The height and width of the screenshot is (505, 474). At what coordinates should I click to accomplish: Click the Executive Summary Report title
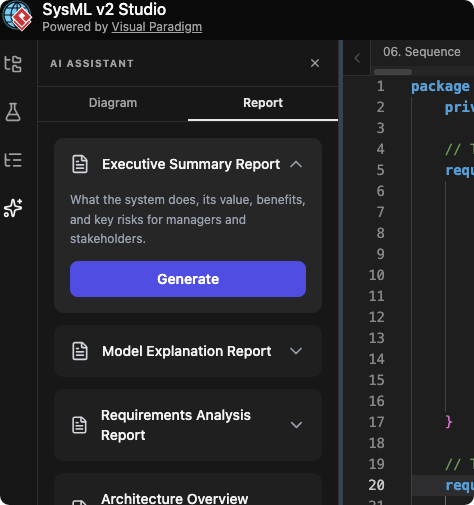point(191,164)
